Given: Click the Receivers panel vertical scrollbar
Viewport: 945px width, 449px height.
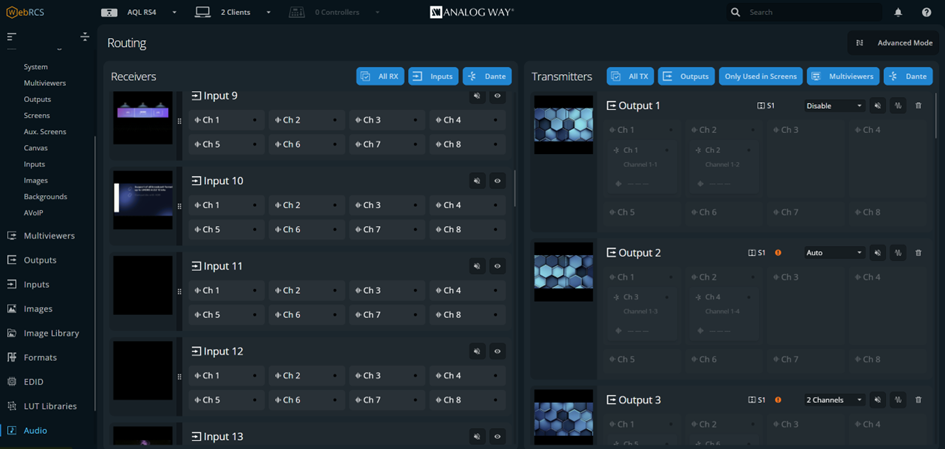Looking at the screenshot, I should click(515, 187).
